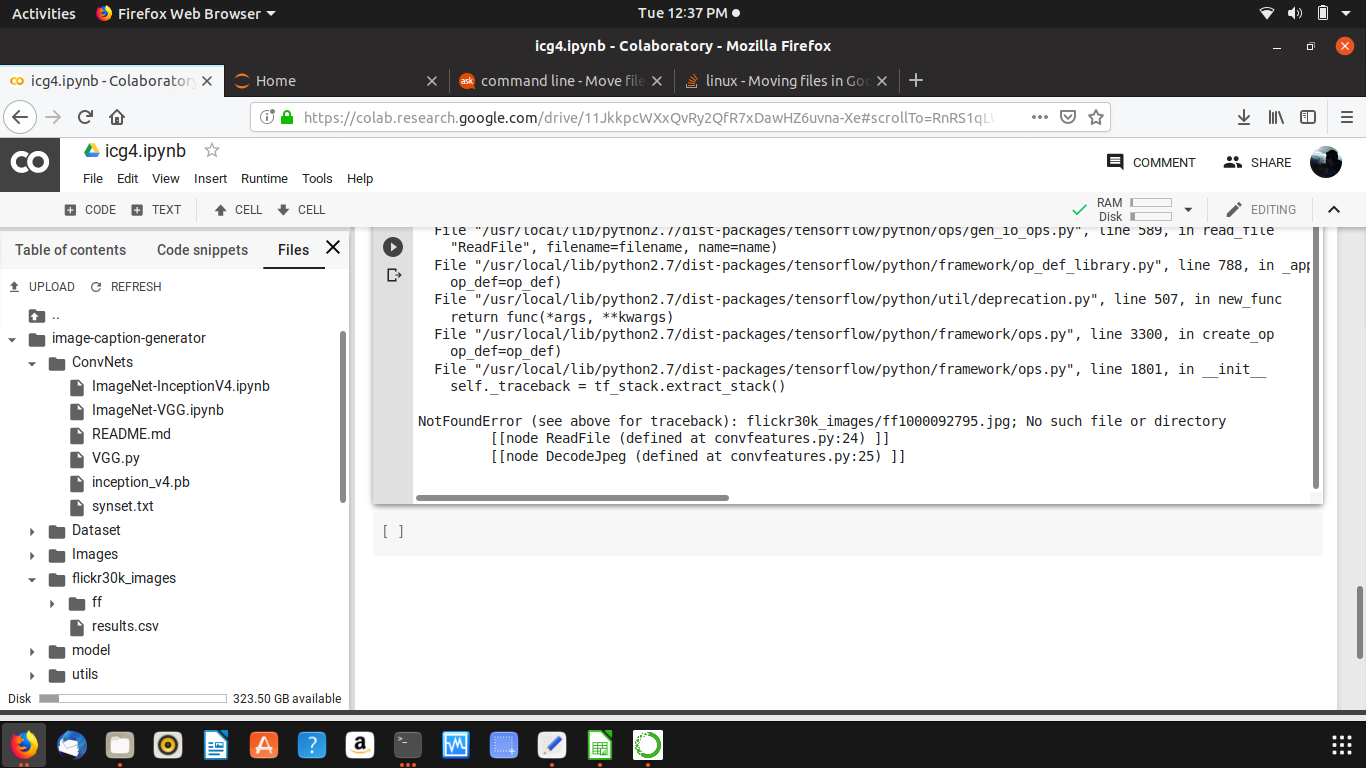1366x768 pixels.
Task: Click the SHARE button
Action: 1257,162
